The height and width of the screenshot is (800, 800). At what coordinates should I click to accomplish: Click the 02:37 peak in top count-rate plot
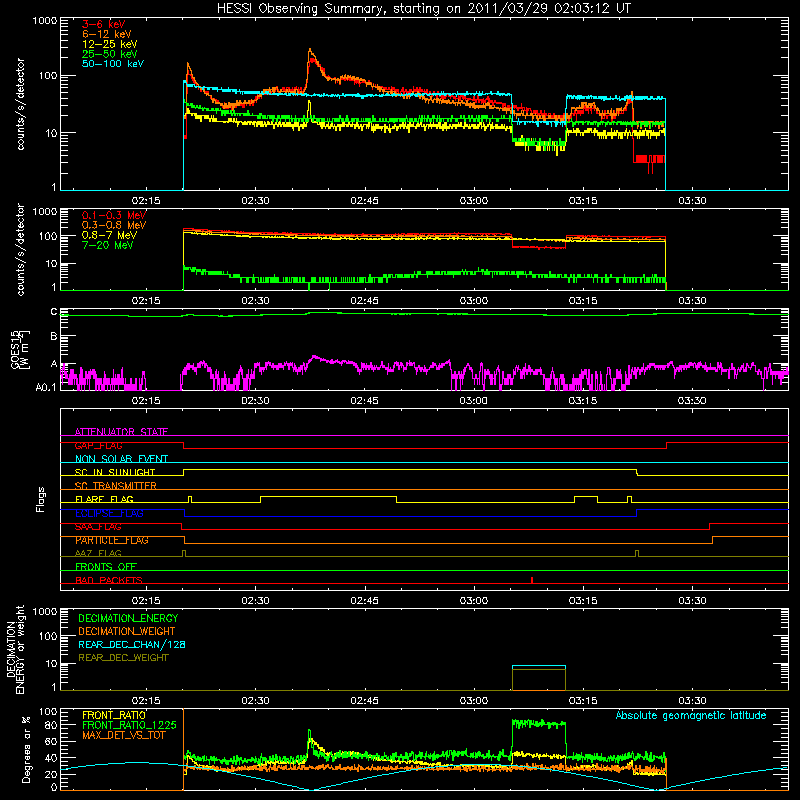pos(310,51)
